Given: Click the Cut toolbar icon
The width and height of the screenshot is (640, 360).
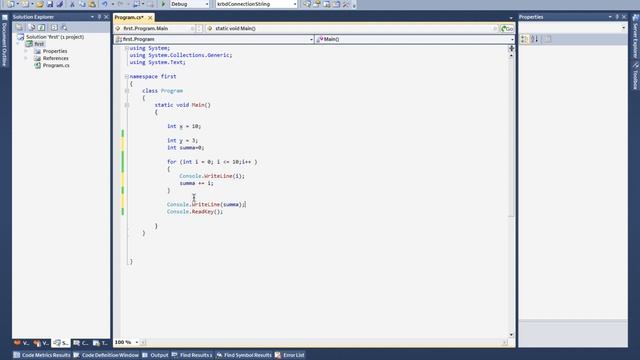Looking at the screenshot, I should pyautogui.click(x=73, y=4).
